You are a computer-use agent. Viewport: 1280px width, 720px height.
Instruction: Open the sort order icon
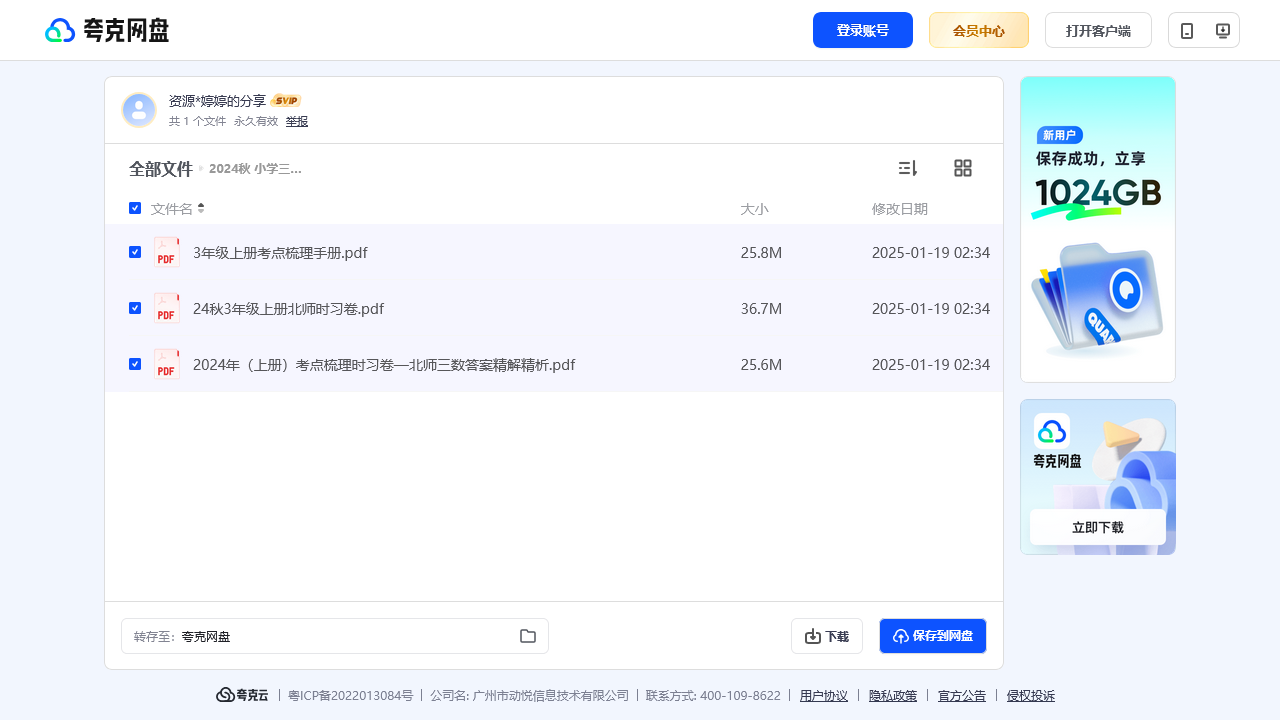point(908,168)
